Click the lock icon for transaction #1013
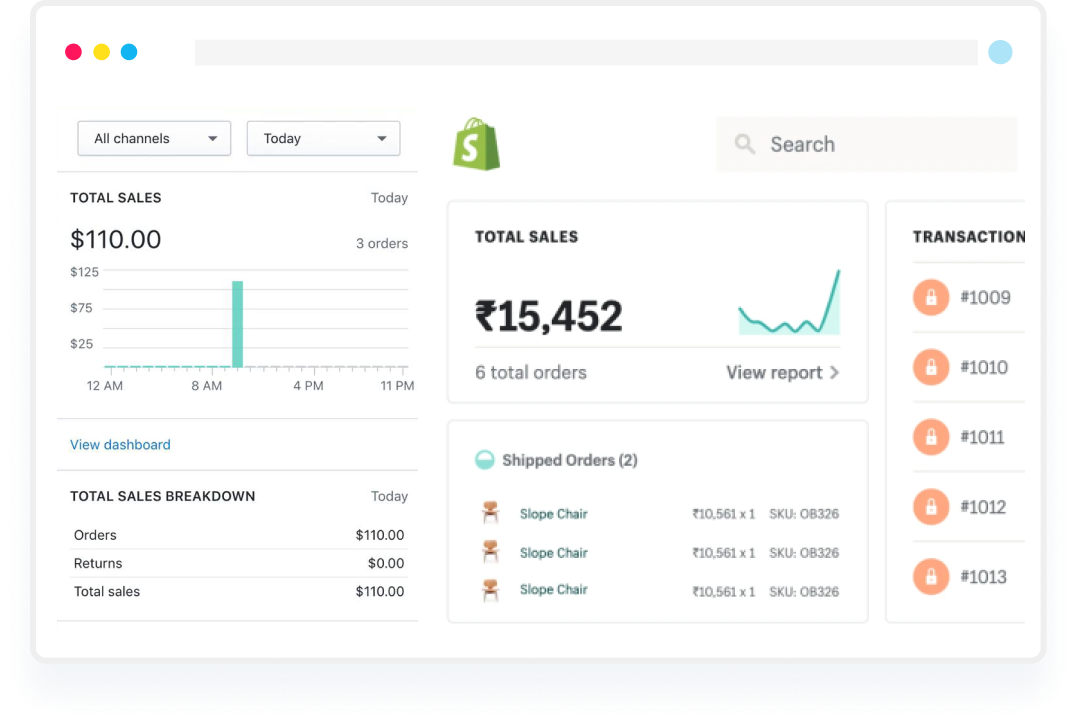Image resolution: width=1077 pixels, height=724 pixels. pos(931,576)
